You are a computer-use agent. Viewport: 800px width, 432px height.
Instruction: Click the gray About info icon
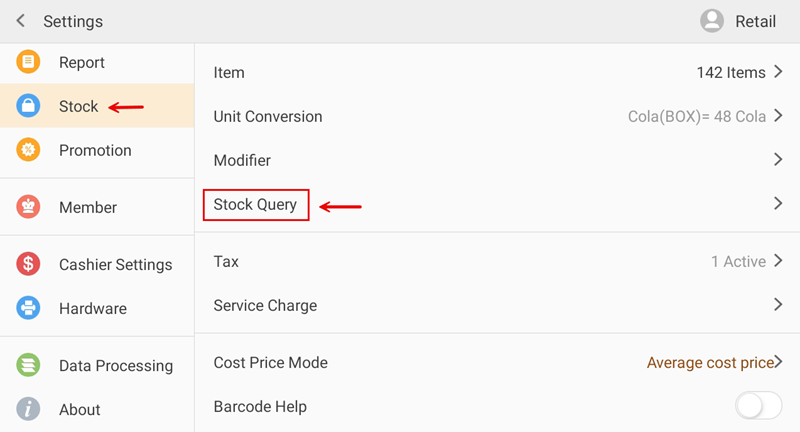click(x=28, y=409)
